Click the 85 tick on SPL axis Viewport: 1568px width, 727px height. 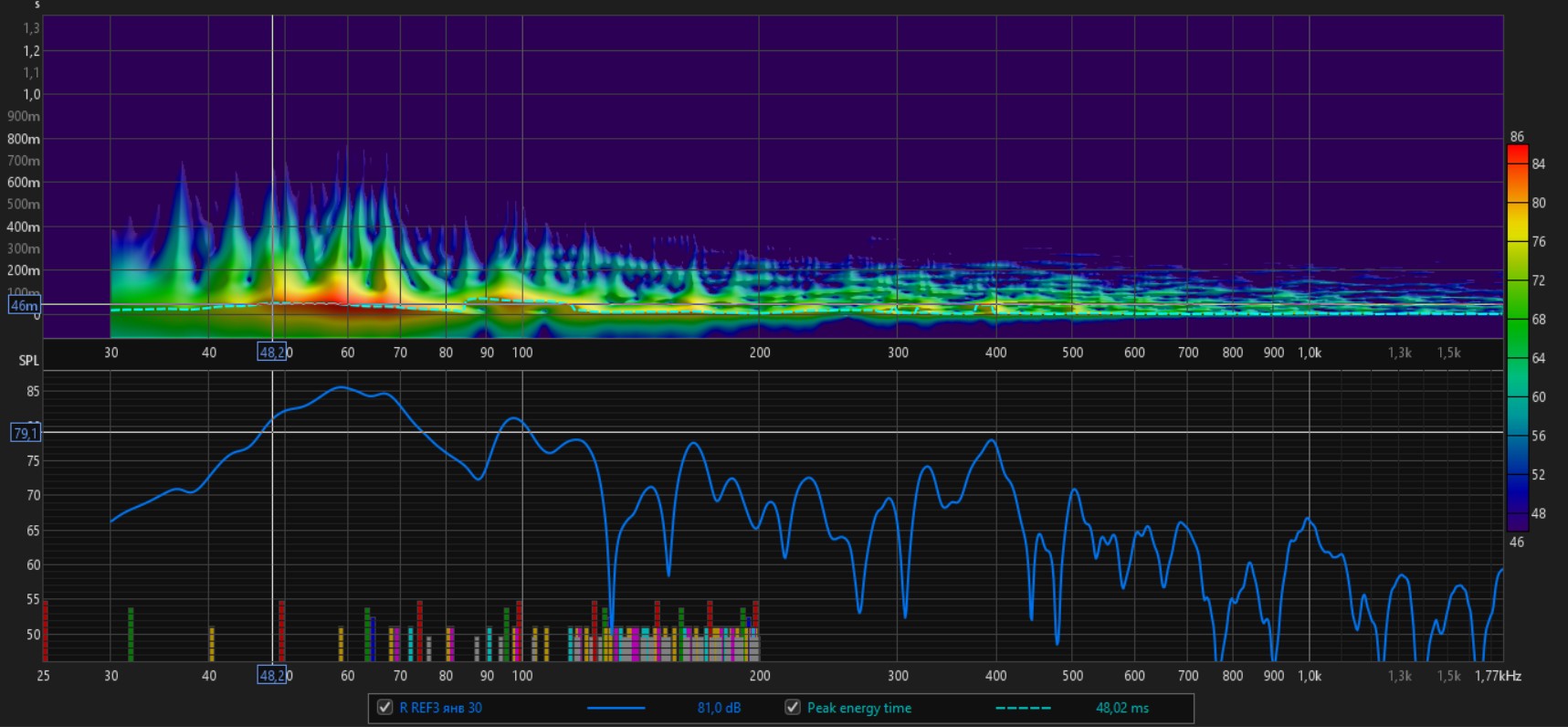pyautogui.click(x=33, y=391)
